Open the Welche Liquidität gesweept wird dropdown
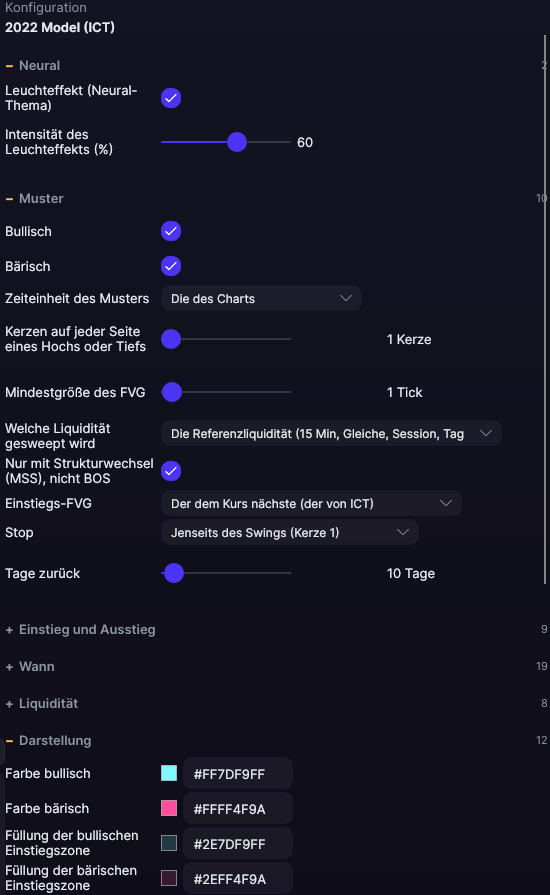 (x=331, y=434)
